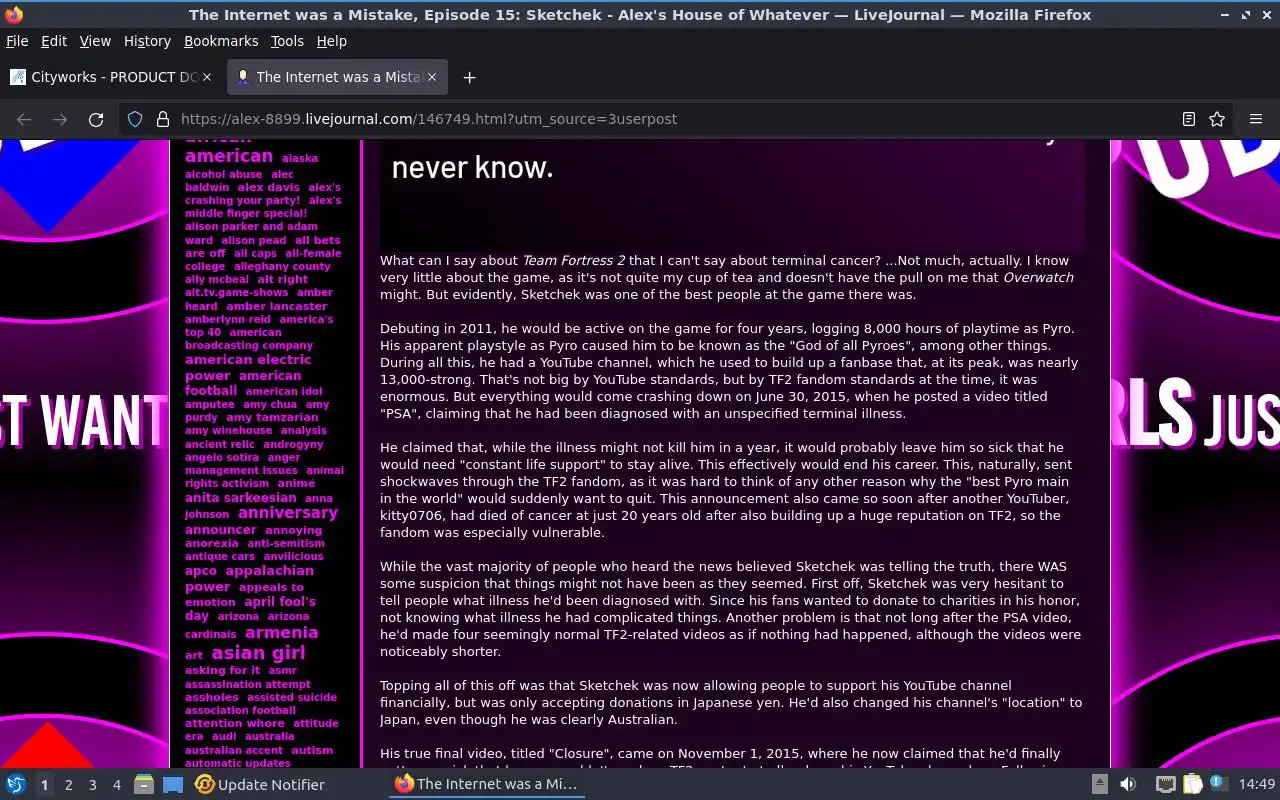The width and height of the screenshot is (1280, 800).
Task: Switch to the Cityworks tab
Action: click(x=112, y=77)
